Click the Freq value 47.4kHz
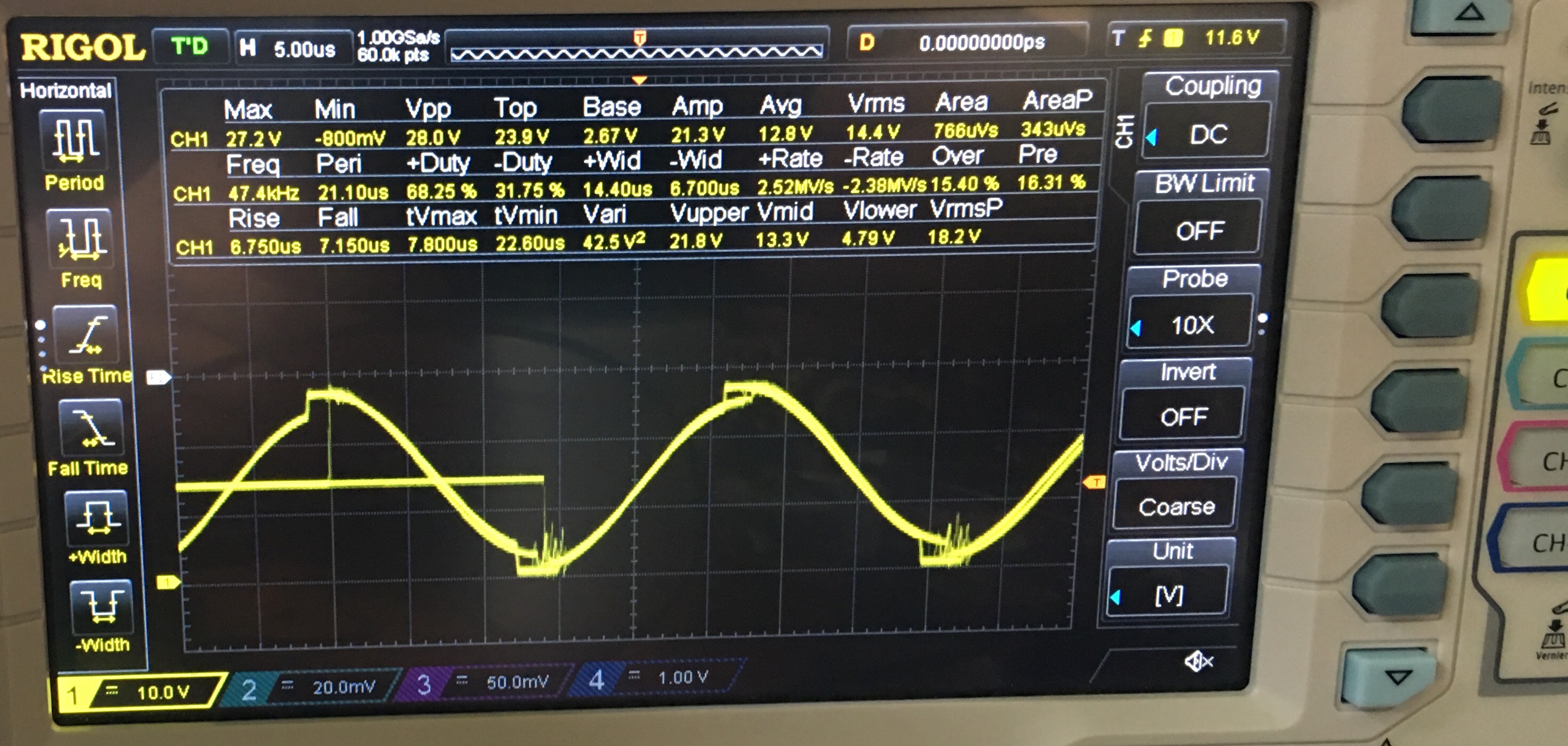This screenshot has height=746, width=1568. (264, 193)
